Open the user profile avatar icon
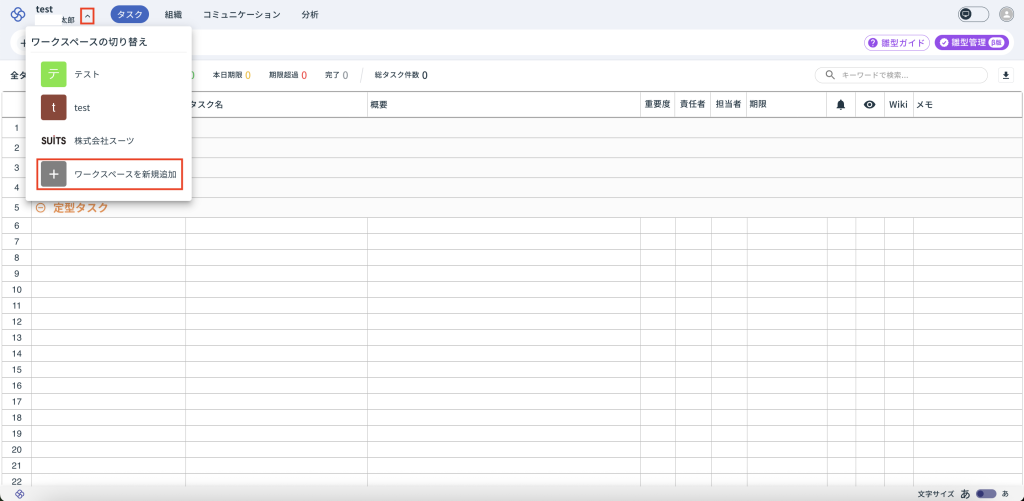1024x501 pixels. click(x=1006, y=14)
